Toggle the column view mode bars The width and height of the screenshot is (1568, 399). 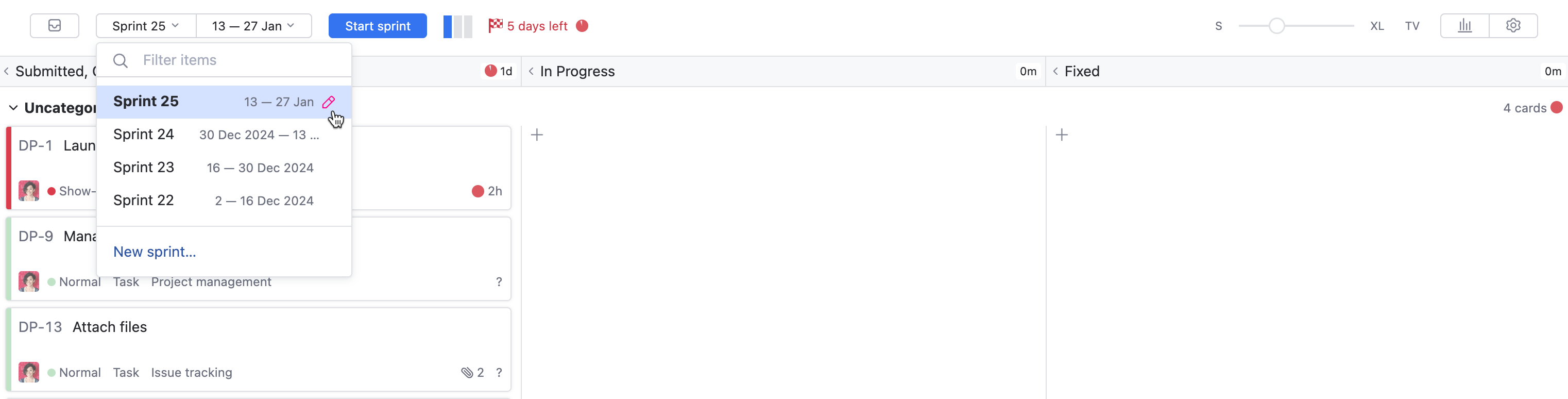(x=458, y=27)
